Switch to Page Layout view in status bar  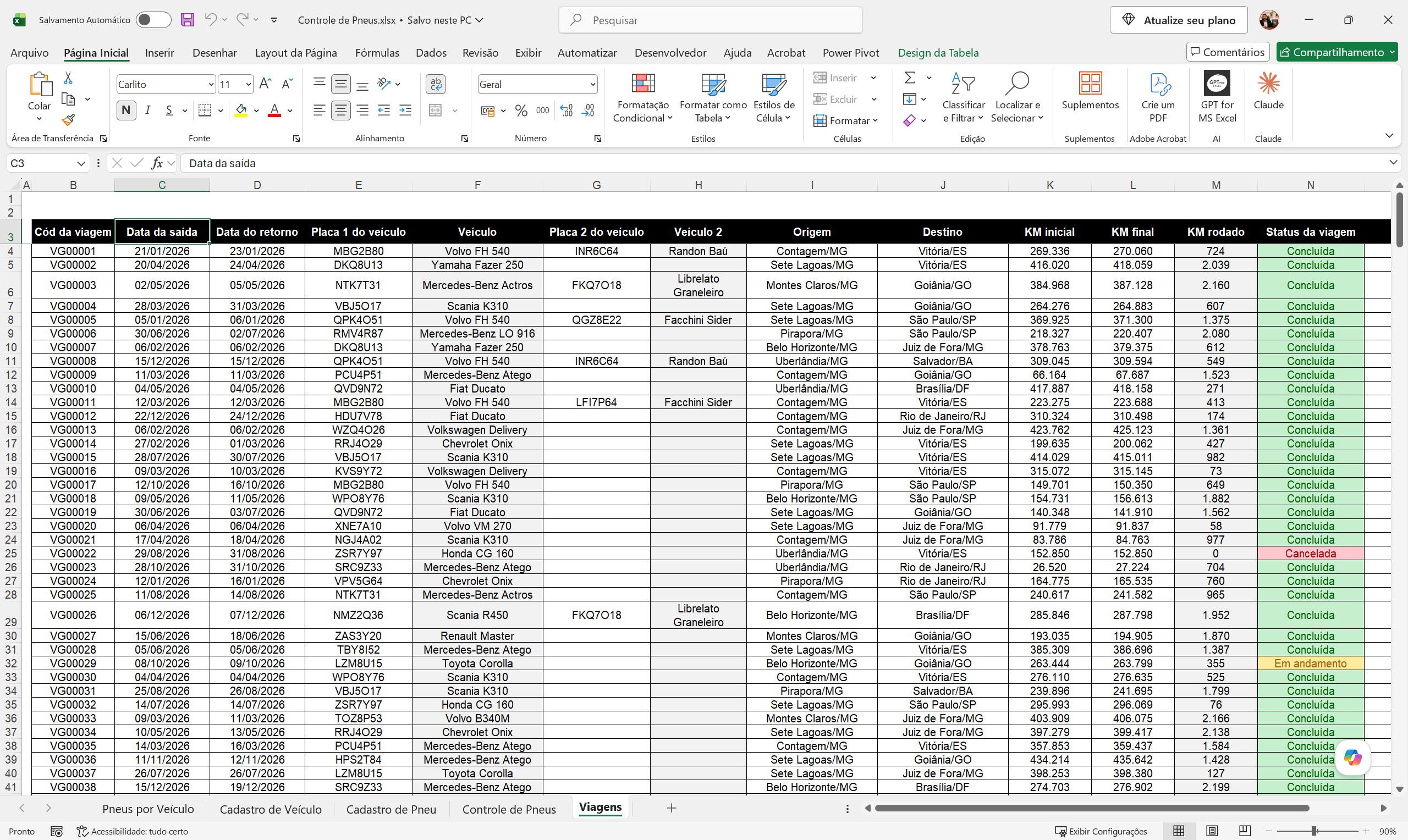click(x=1212, y=831)
